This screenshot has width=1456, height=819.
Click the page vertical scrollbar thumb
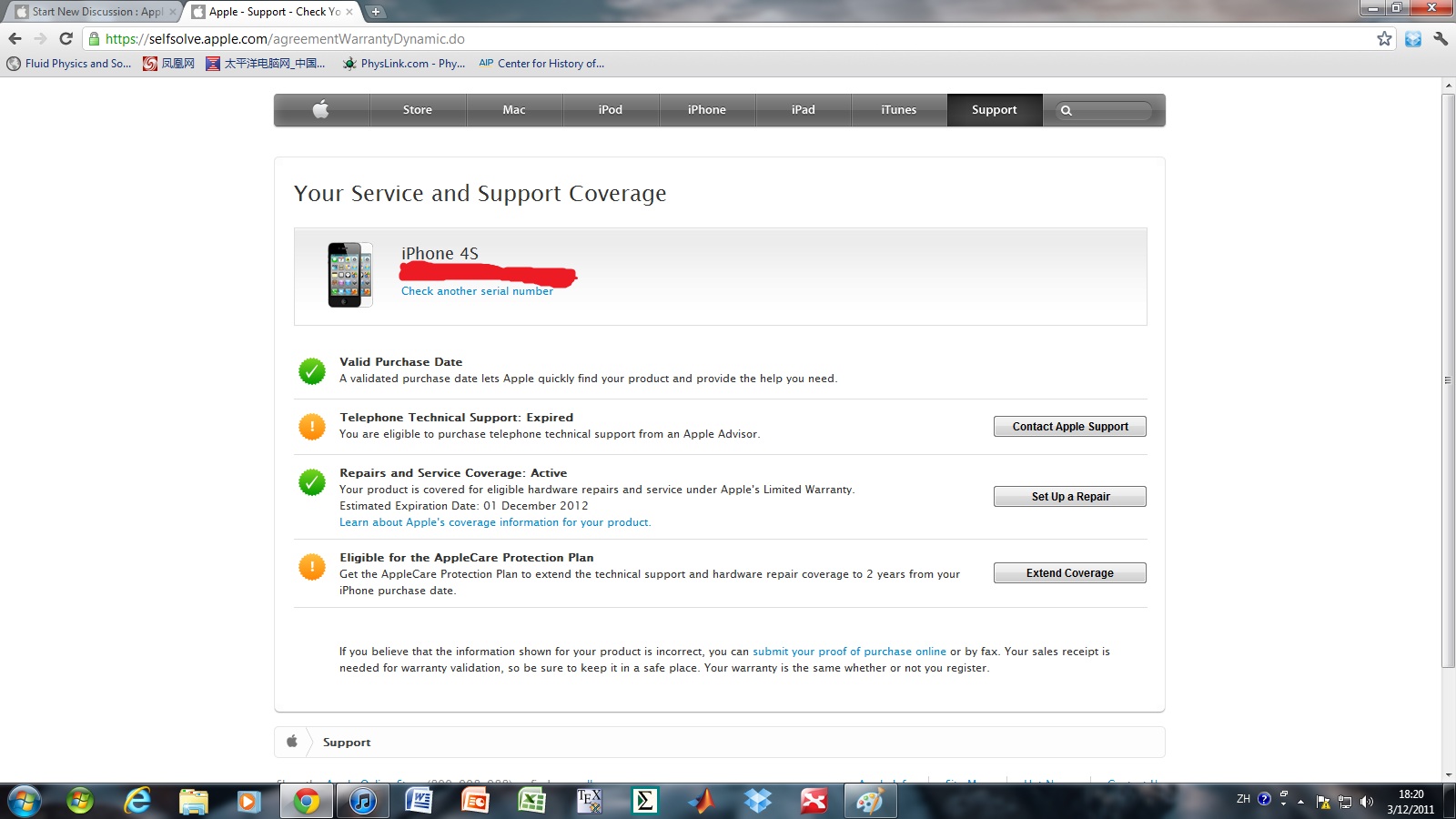1448,380
